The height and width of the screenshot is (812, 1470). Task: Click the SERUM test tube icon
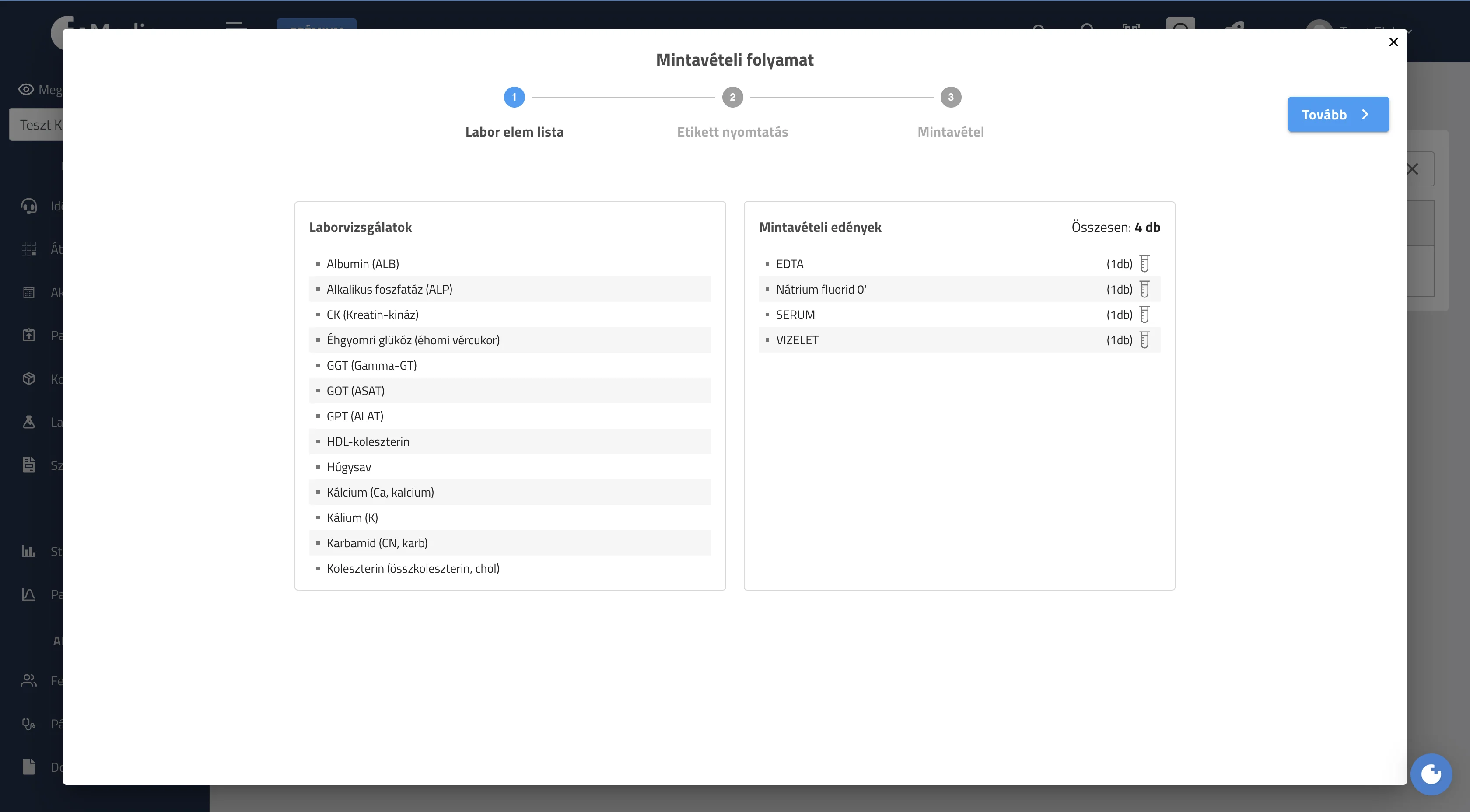[x=1144, y=315]
